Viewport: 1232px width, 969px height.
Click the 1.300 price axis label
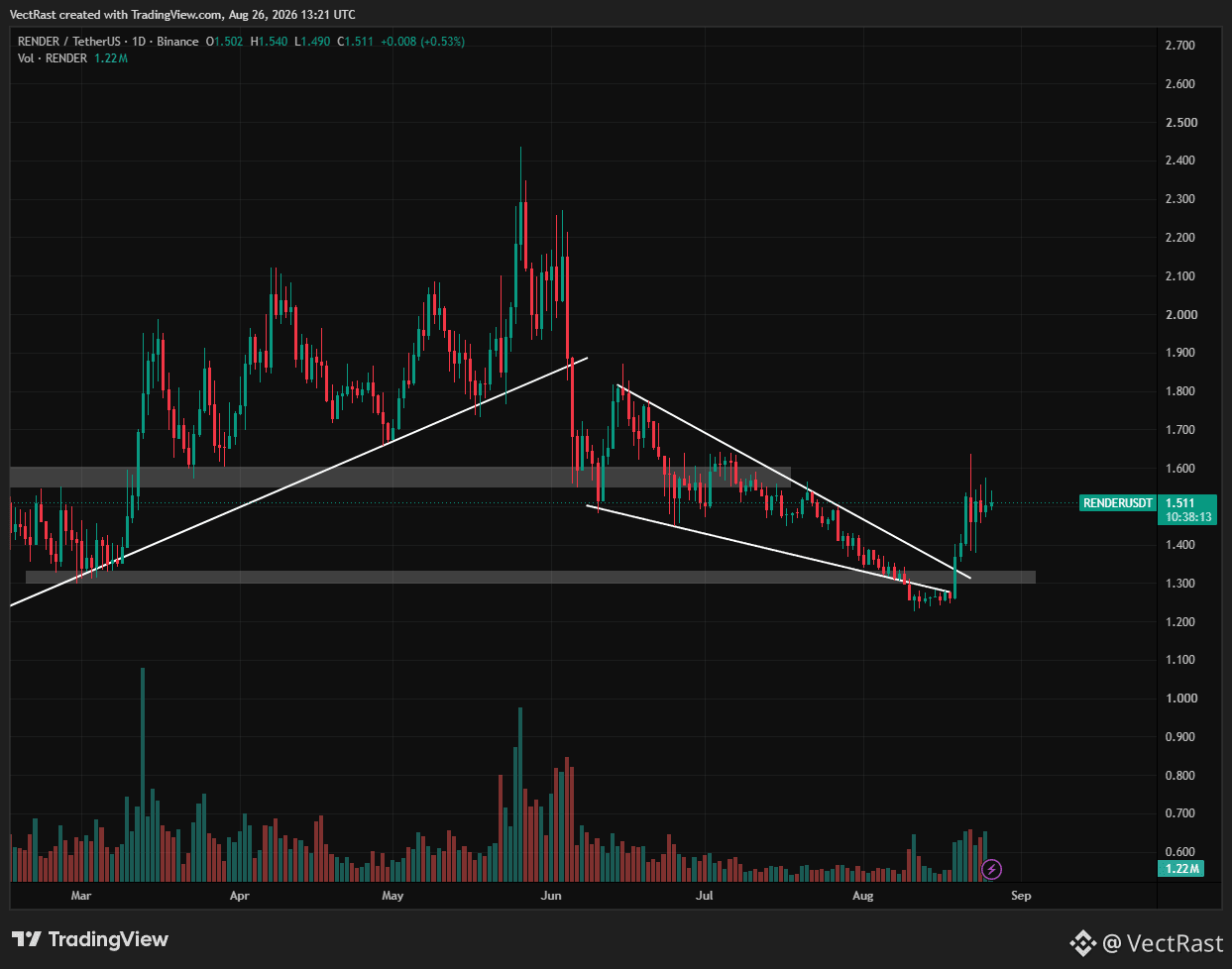click(1180, 584)
